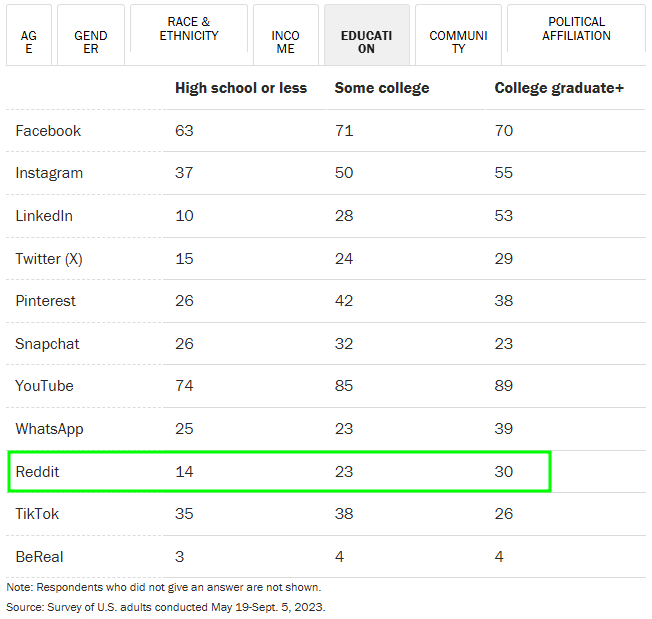Screen dimensions: 652x619
Task: Click the Twitter (X) row label
Action: coord(49,259)
